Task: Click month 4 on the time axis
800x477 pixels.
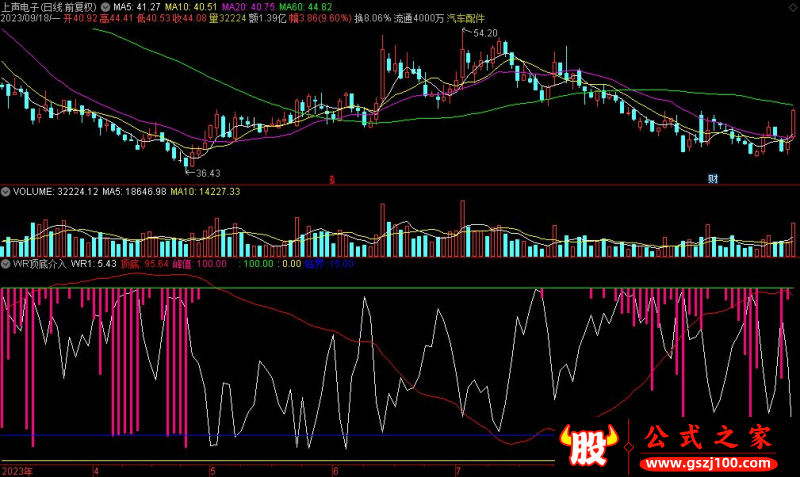Action: point(96,471)
